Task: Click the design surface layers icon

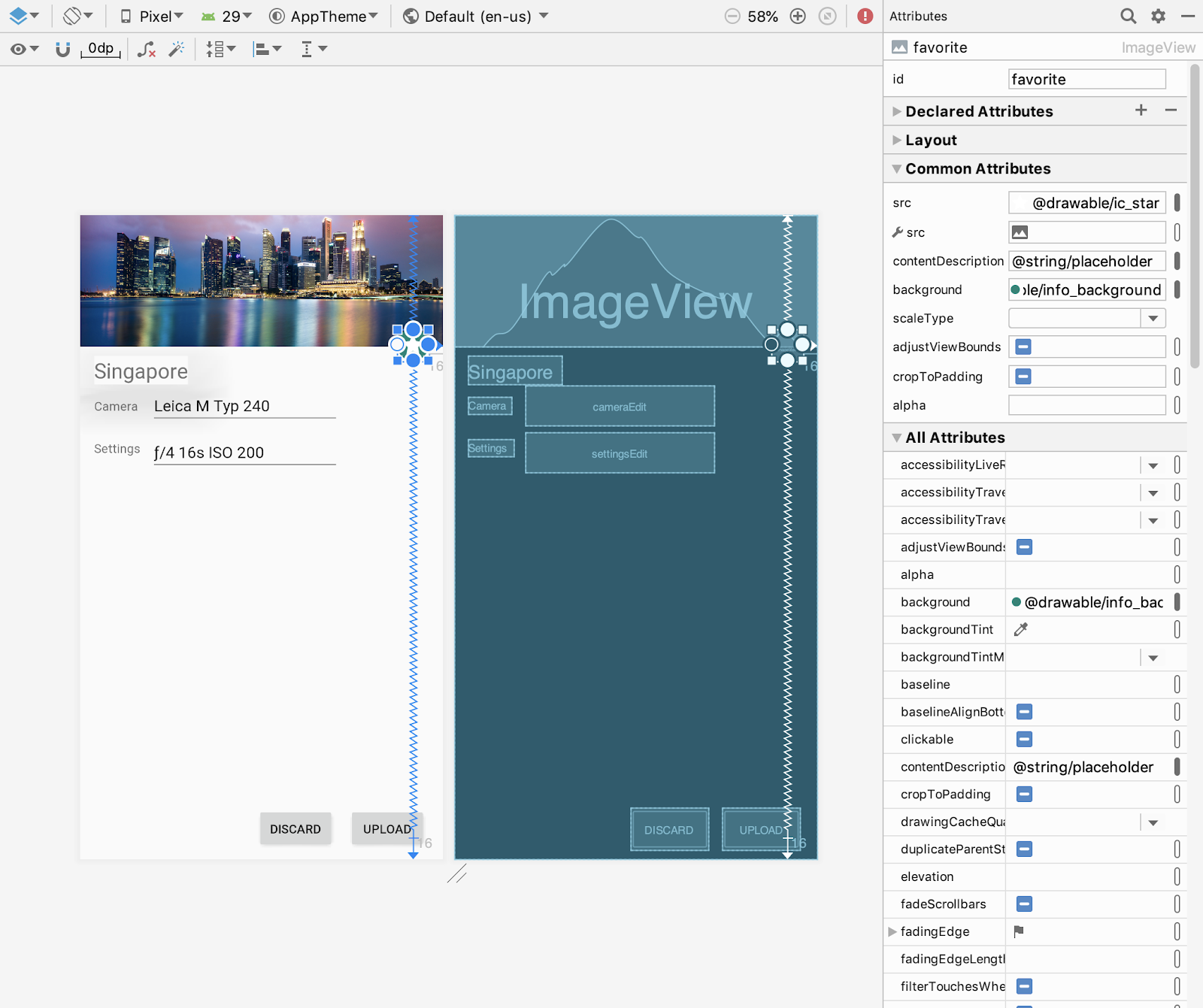Action: tap(19, 16)
